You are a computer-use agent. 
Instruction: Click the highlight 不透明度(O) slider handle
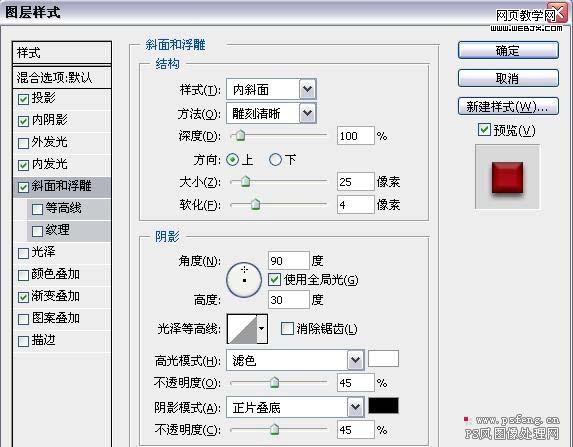click(274, 382)
